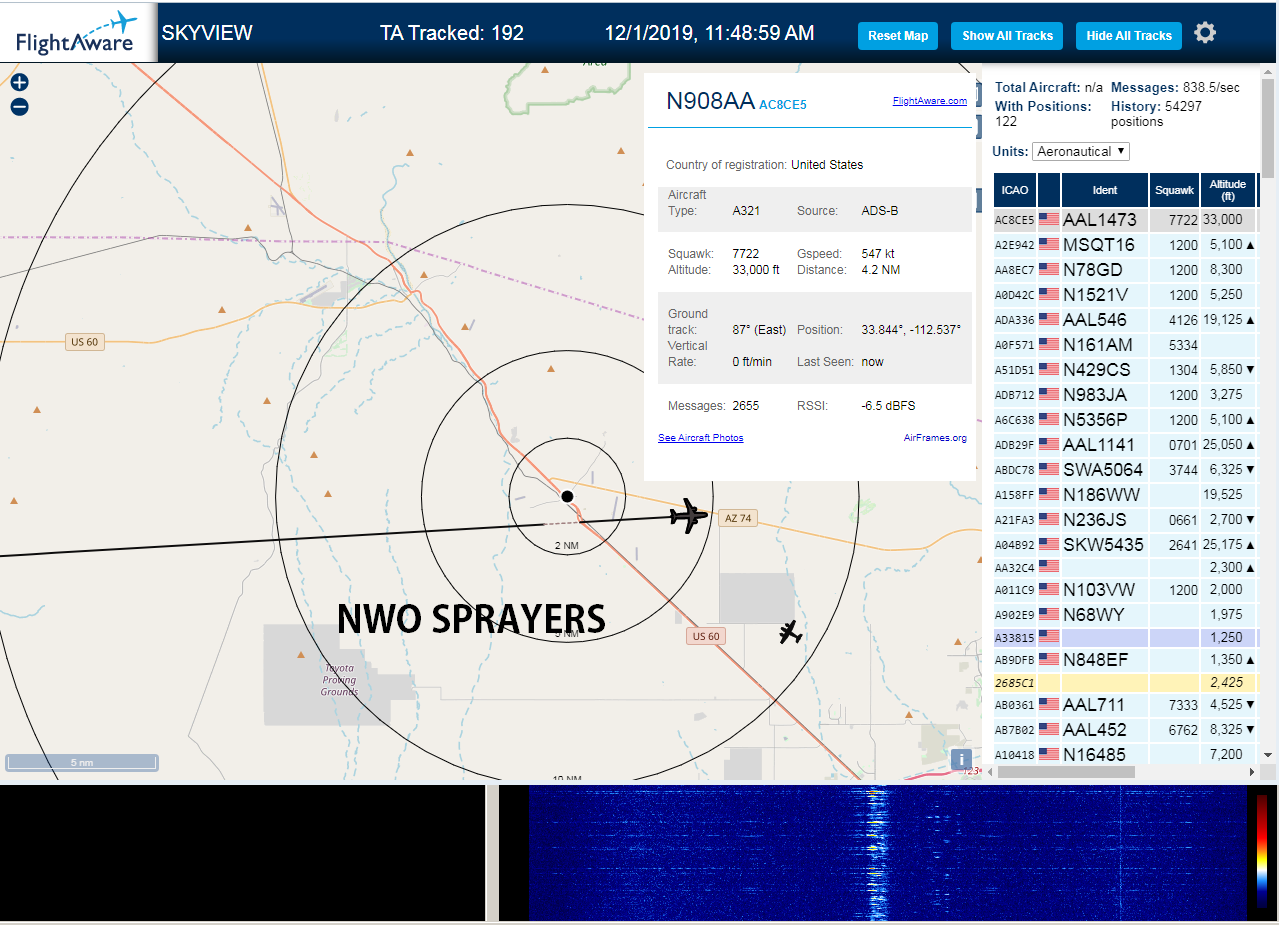This screenshot has width=1279, height=925.
Task: Click the Hide All Tracks button
Action: coord(1129,36)
